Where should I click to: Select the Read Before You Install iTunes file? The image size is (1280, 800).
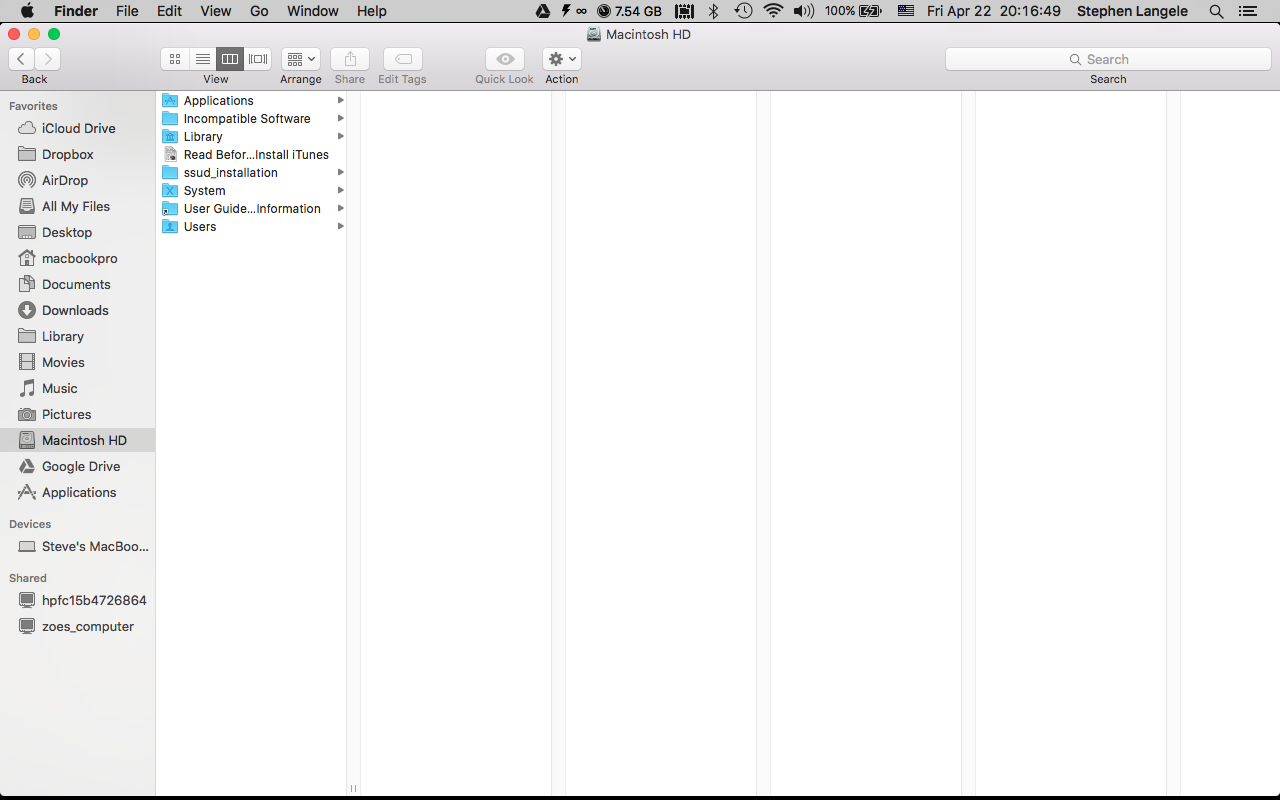(x=252, y=154)
